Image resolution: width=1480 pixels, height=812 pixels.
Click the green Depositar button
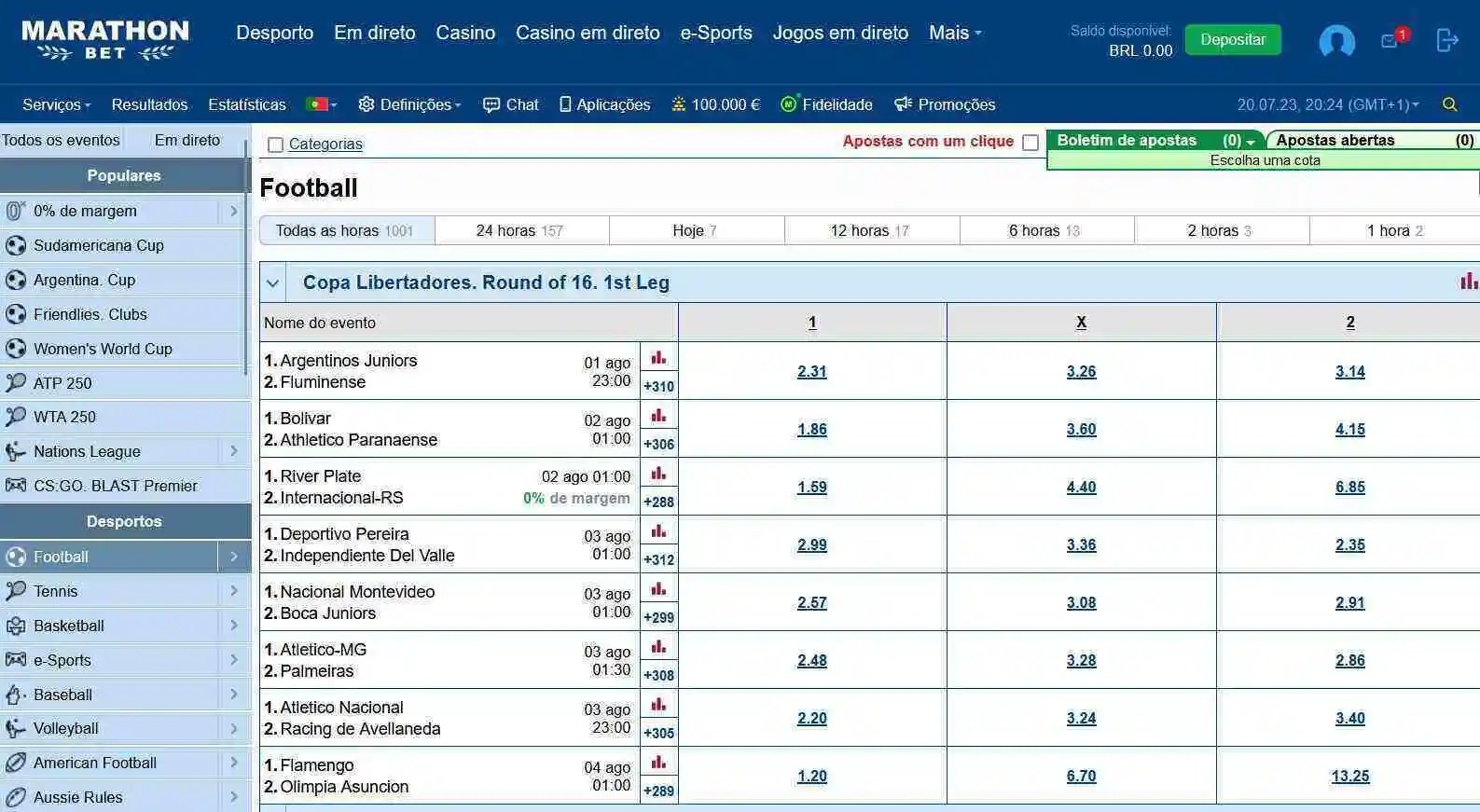pos(1233,40)
